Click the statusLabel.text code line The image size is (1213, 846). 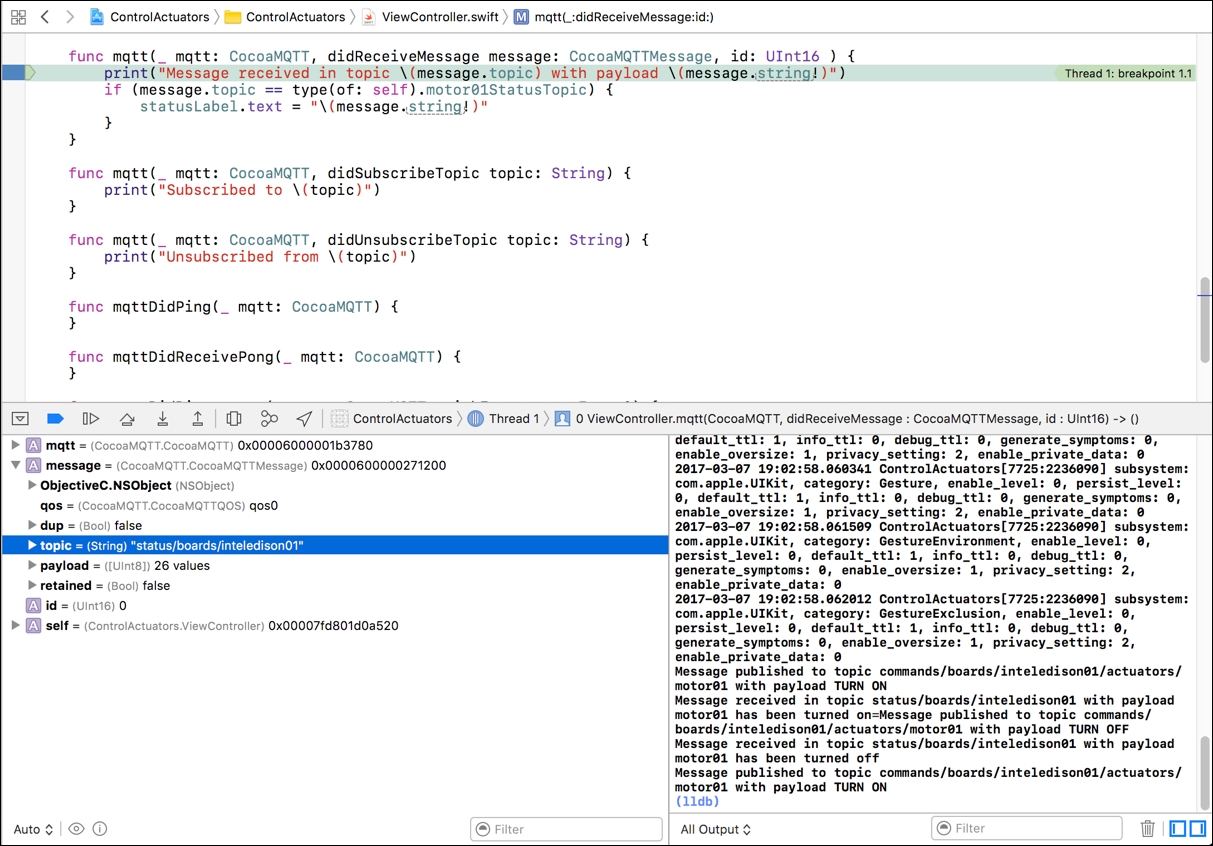[314, 106]
